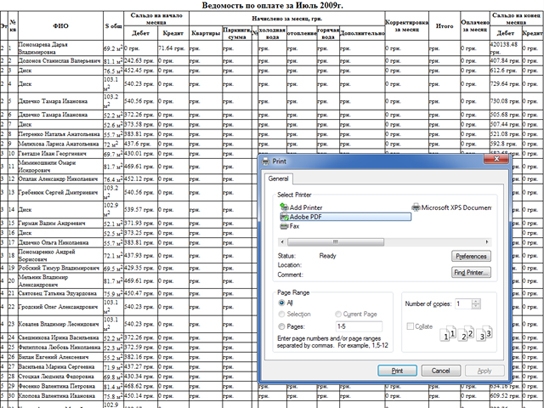Click the Number of copies field

(464, 304)
